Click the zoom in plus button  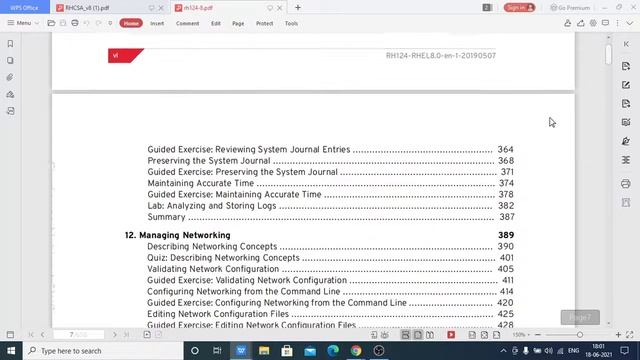point(618,335)
